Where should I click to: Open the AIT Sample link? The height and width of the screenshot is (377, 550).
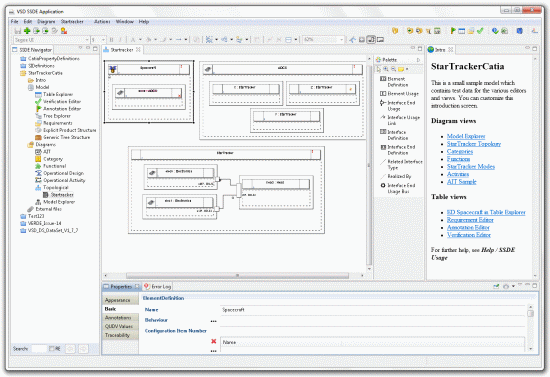462,182
